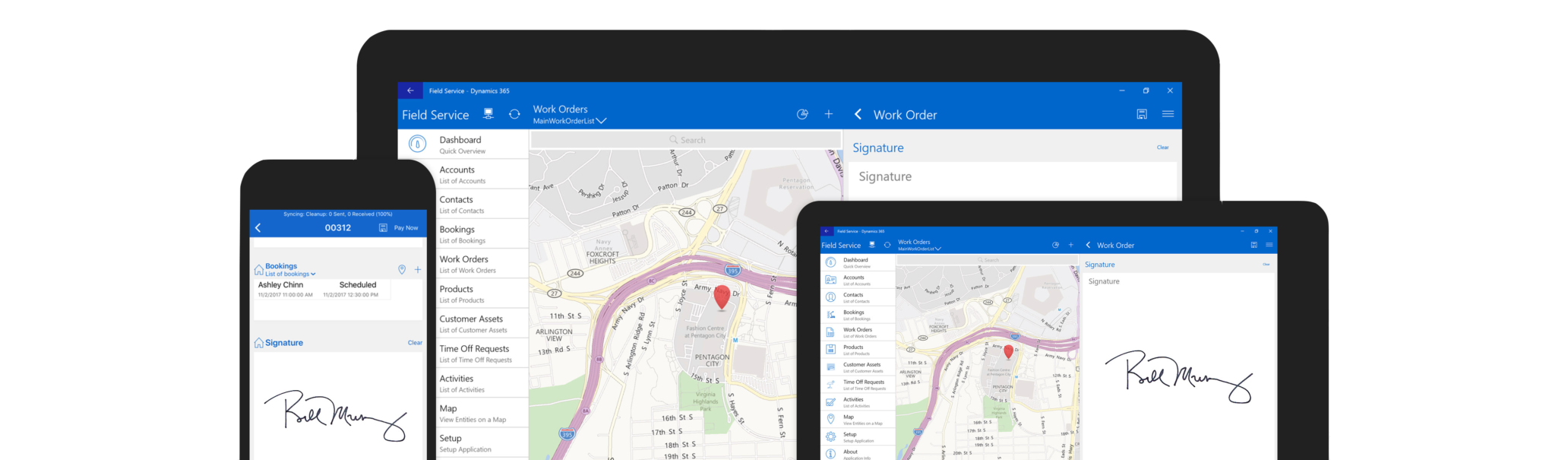Viewport: 1568px width, 460px height.
Task: Save the work order on the small tablet
Action: coord(1253,245)
